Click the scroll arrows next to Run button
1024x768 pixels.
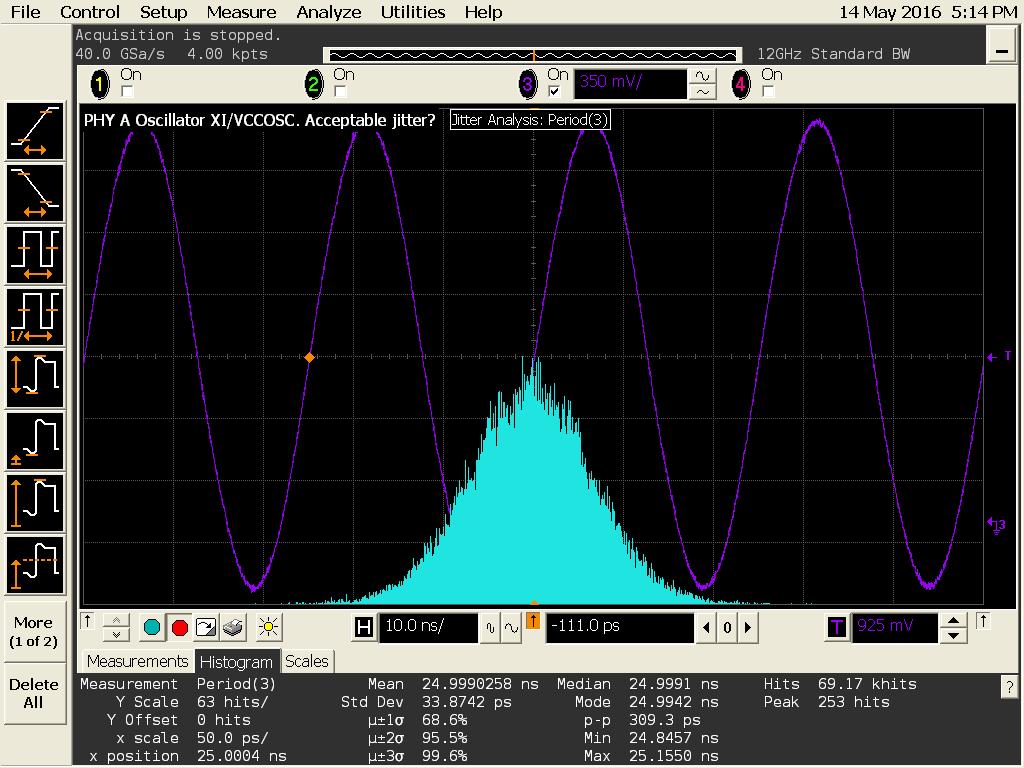116,628
